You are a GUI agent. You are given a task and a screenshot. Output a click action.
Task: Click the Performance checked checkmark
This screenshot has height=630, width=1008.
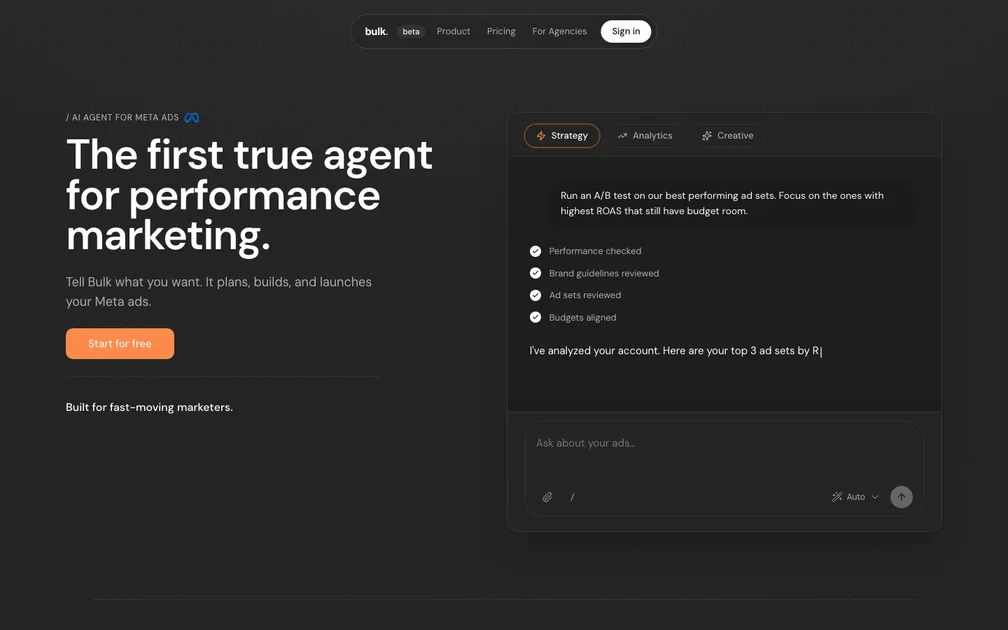coord(535,251)
